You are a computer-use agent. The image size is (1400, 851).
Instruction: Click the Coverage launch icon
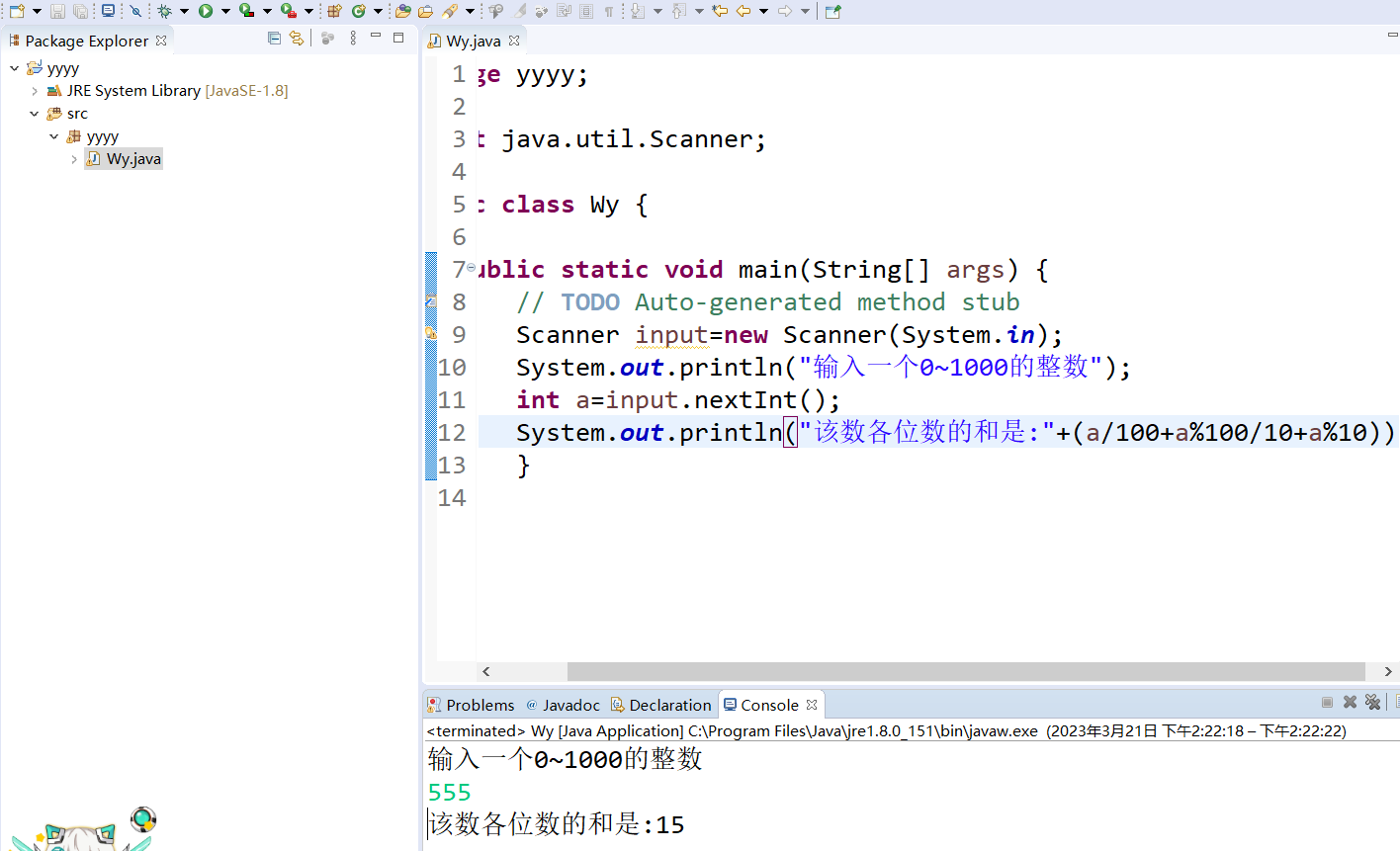tap(247, 11)
